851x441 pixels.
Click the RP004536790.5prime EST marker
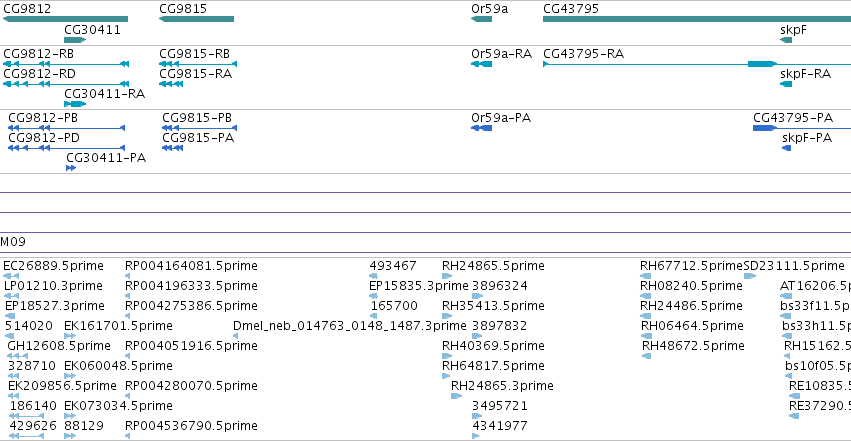coord(128,436)
